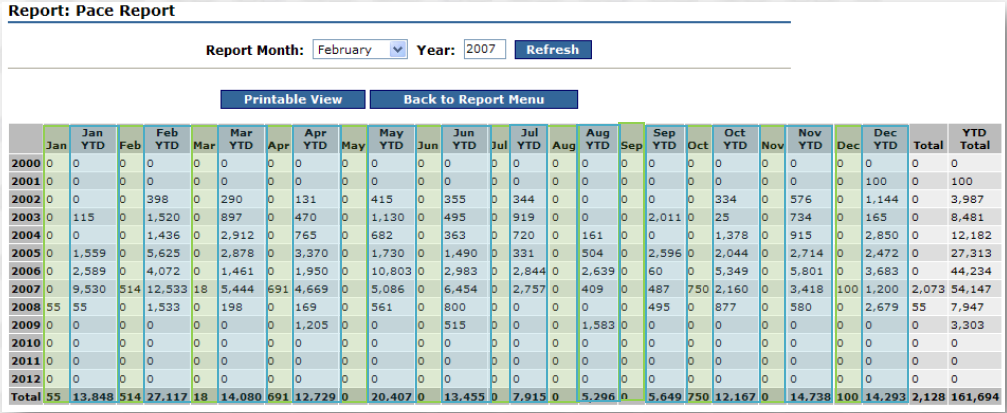Viewport: 1007px width, 413px height.
Task: Click the 3,987 YTD Total for 2002
Action: point(965,199)
